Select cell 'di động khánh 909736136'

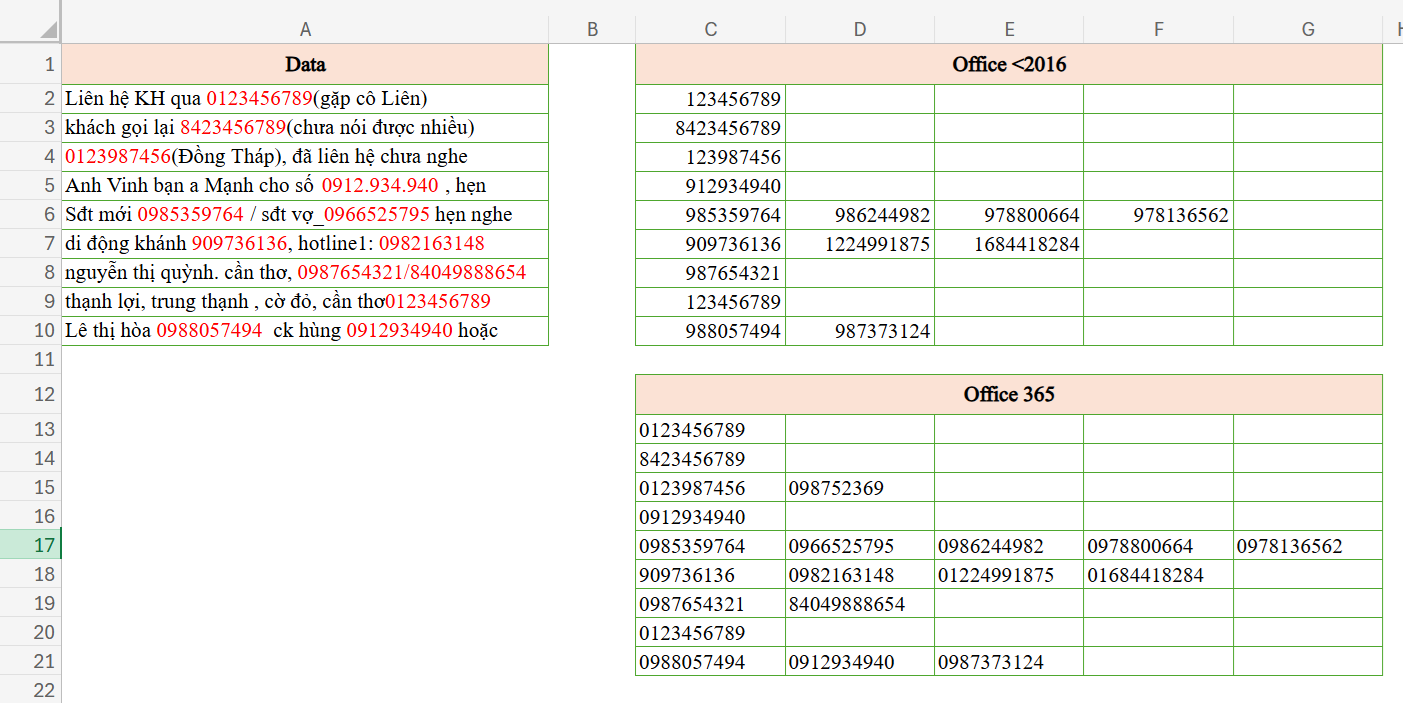pos(305,244)
